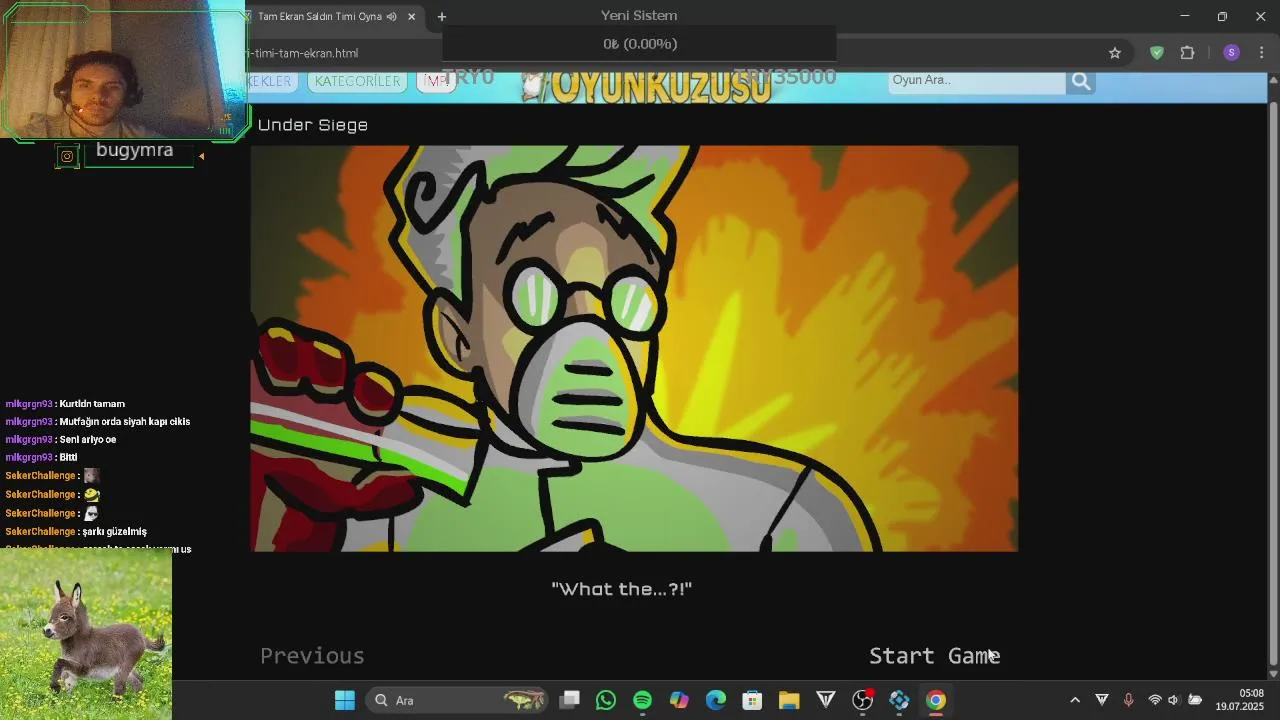1280x720 pixels.
Task: Open the Wi-Fi network tray icon
Action: (x=1155, y=700)
